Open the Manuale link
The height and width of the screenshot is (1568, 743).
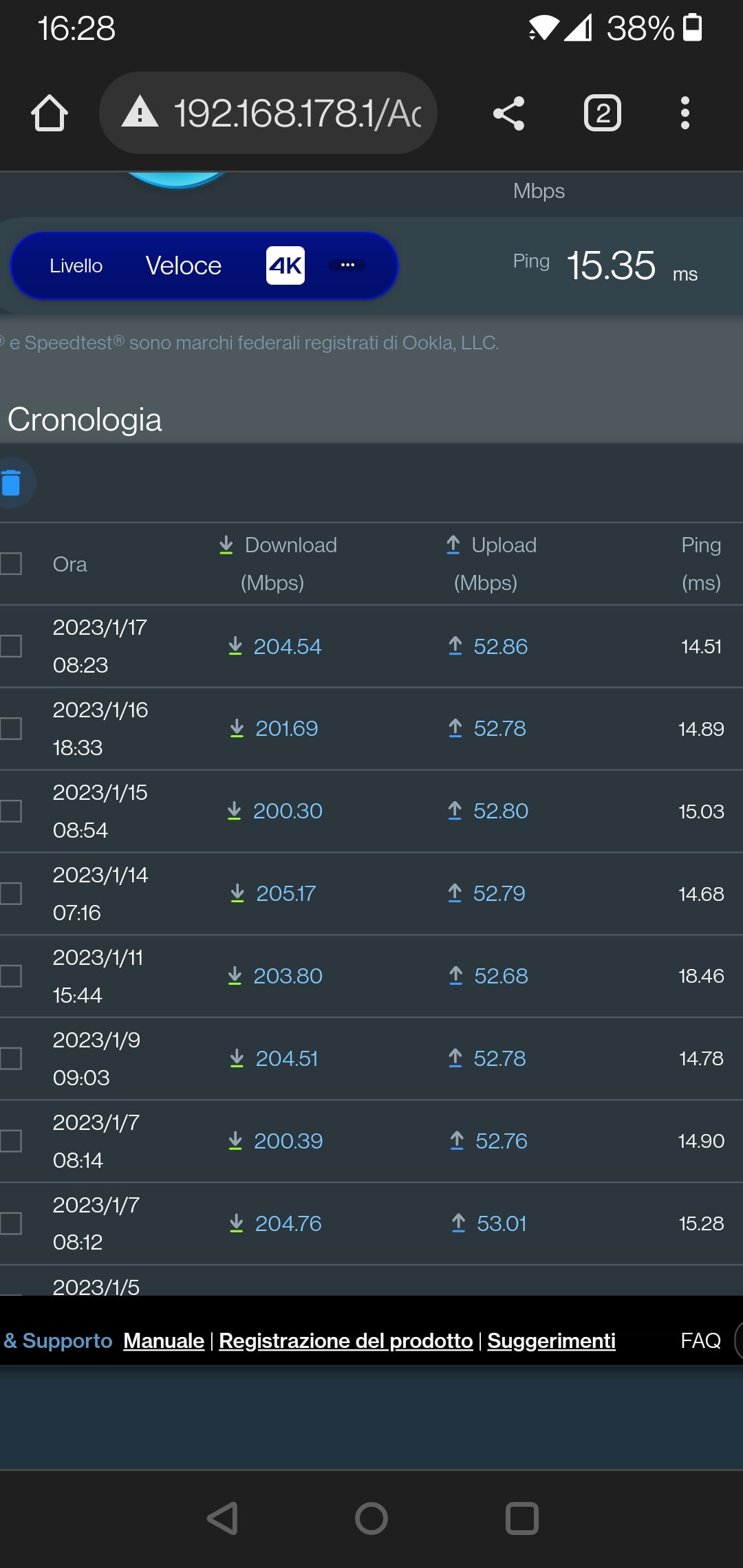tap(164, 1340)
